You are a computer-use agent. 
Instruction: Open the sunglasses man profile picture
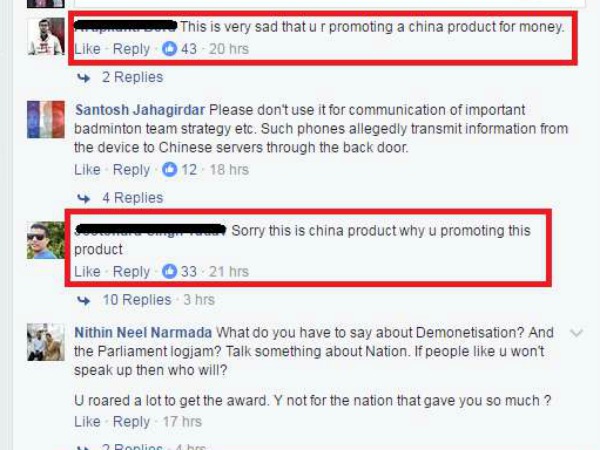[x=46, y=240]
